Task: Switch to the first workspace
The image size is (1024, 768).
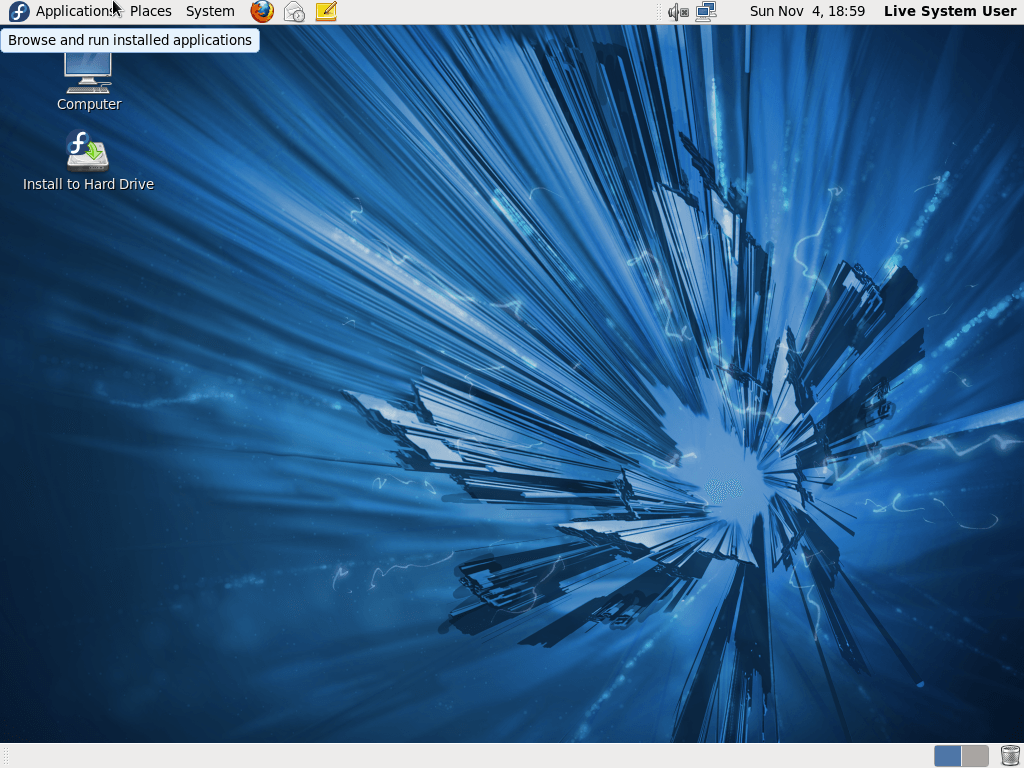Action: click(x=948, y=756)
